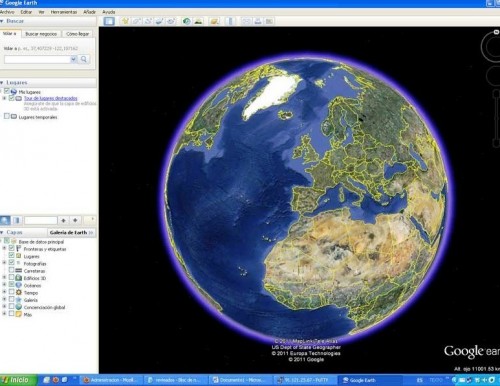Add a polygon from the toolbar
The image size is (500, 386).
pyautogui.click(x=137, y=21)
